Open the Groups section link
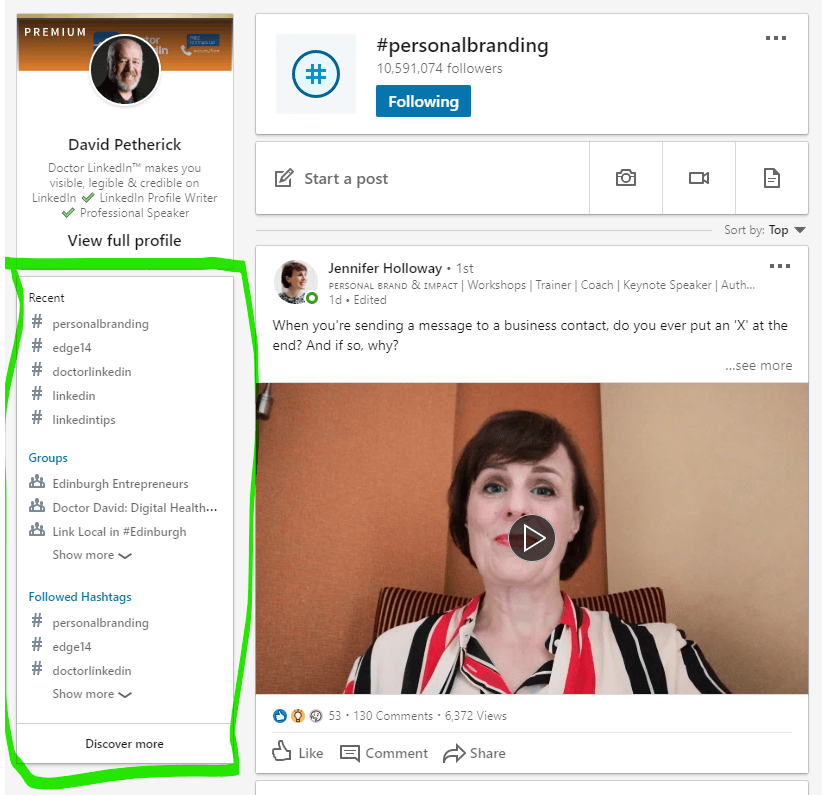The width and height of the screenshot is (822, 795). tap(48, 458)
